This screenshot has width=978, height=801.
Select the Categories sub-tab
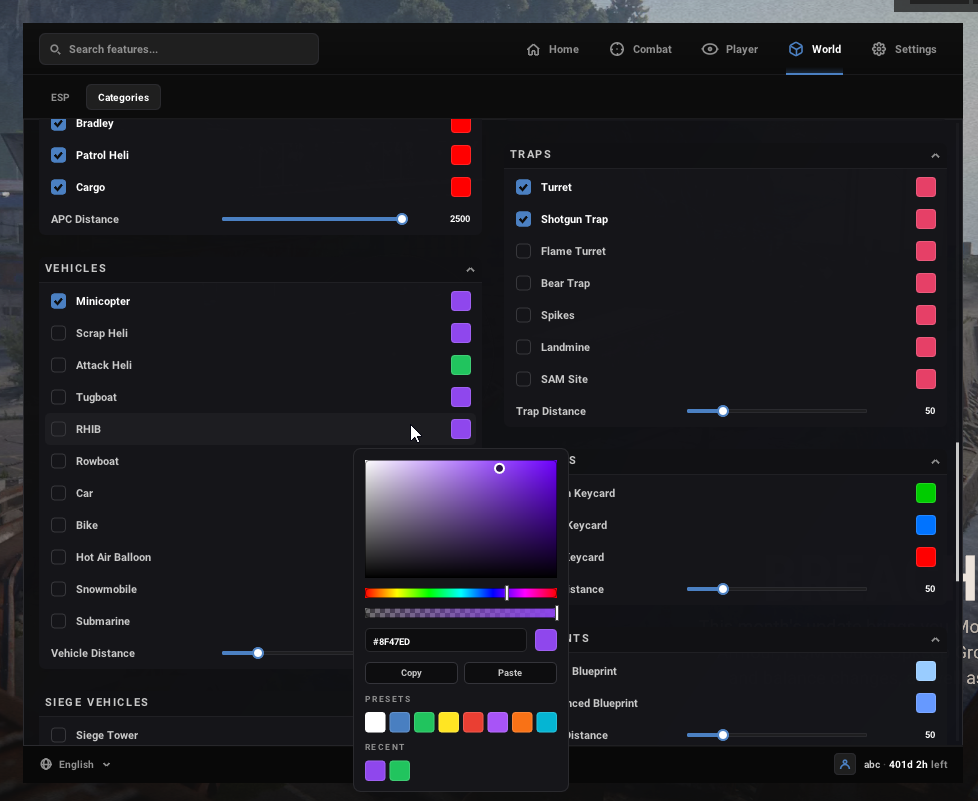[123, 97]
